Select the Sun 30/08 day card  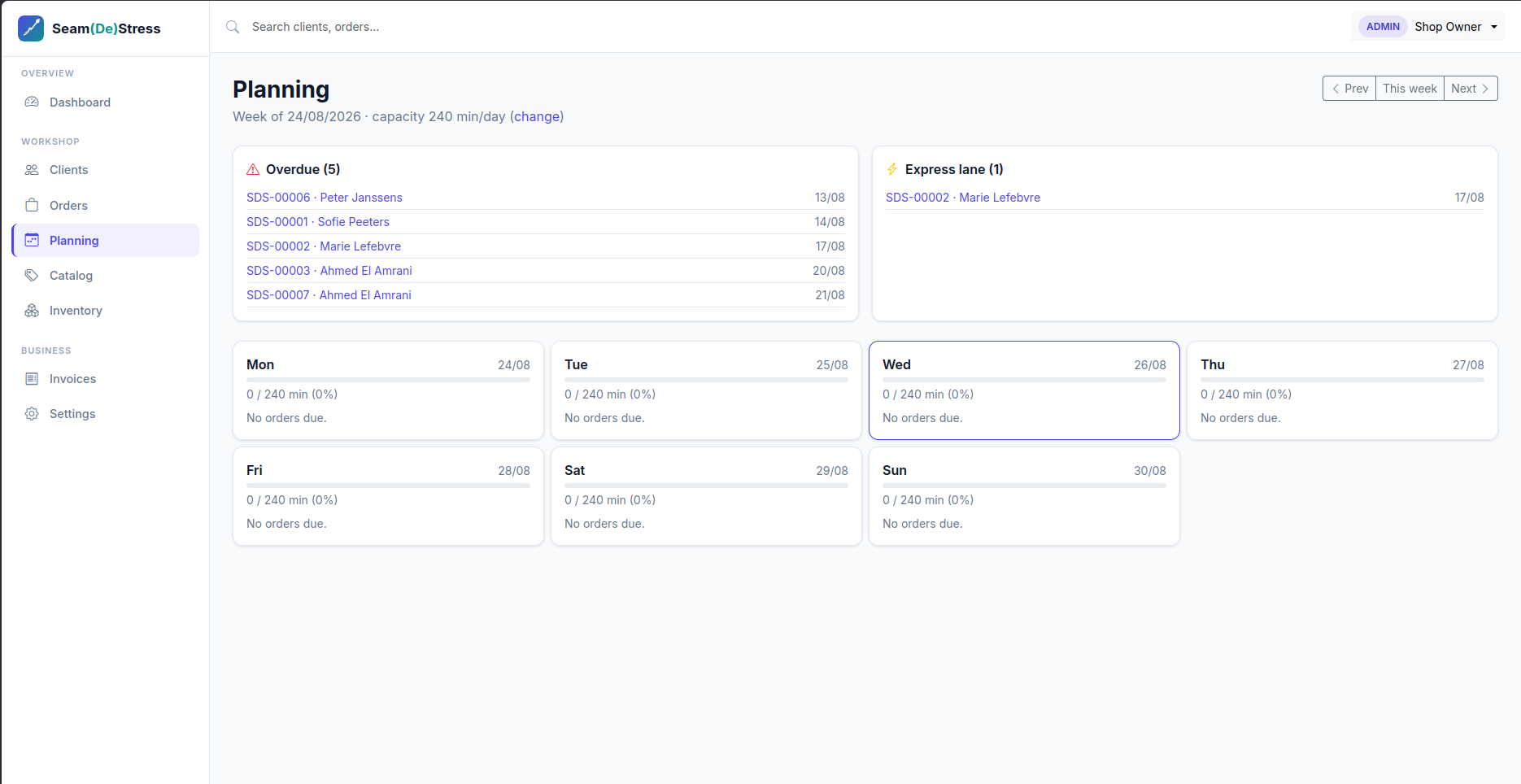(1024, 496)
